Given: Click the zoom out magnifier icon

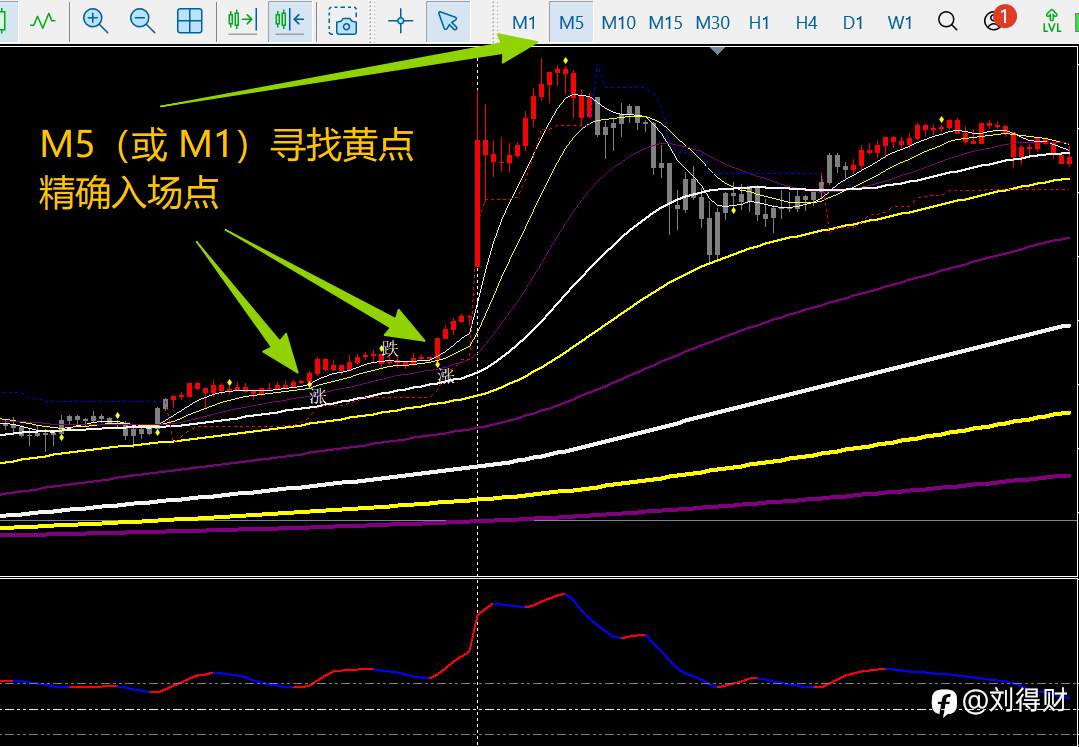Looking at the screenshot, I should tap(142, 21).
